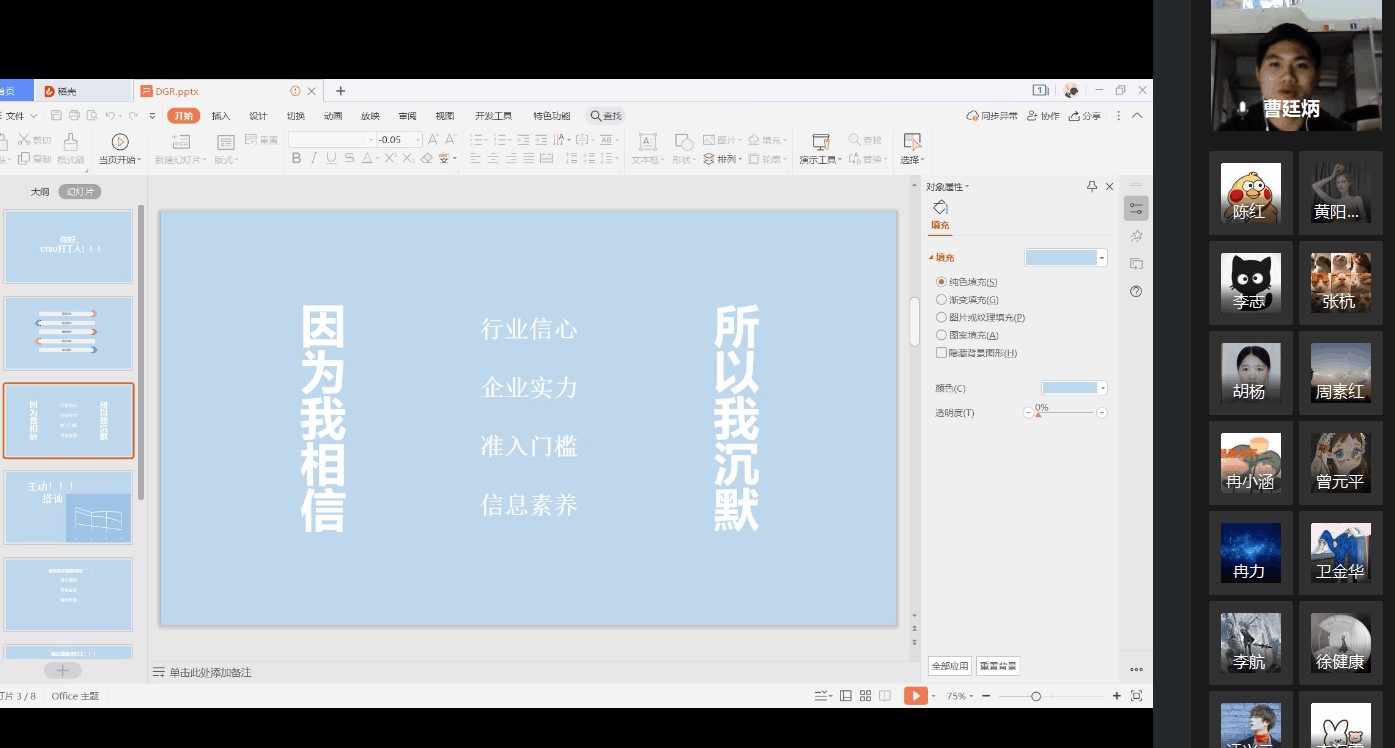Click the 全部应用 button
The width and height of the screenshot is (1395, 748).
(x=950, y=666)
